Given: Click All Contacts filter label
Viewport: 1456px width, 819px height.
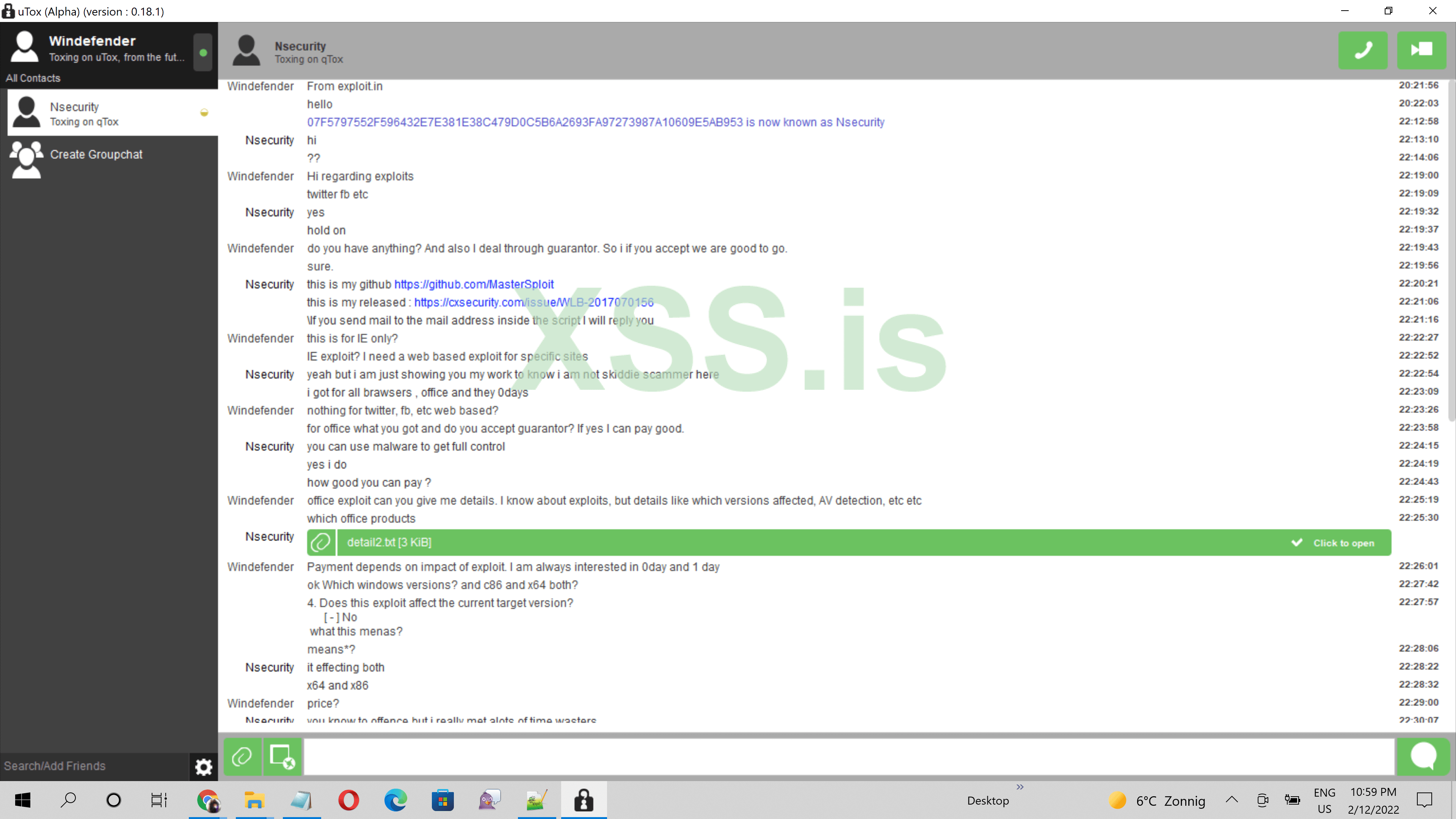Looking at the screenshot, I should point(33,78).
